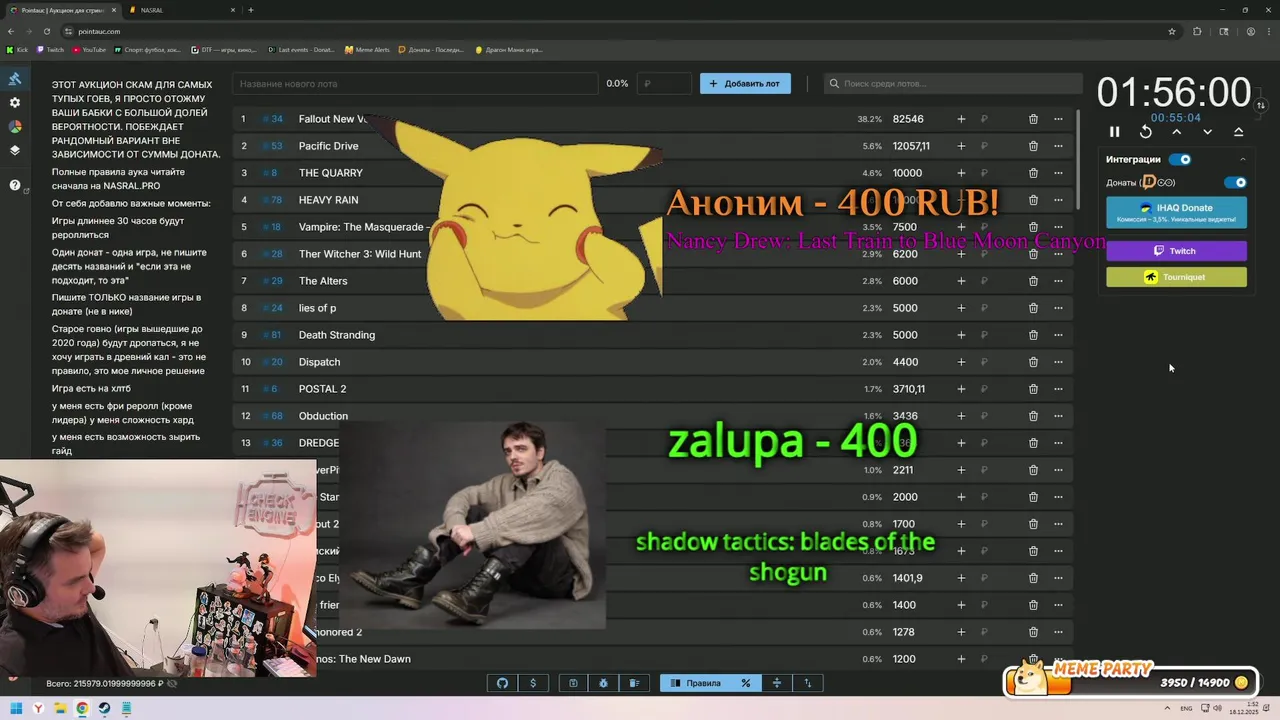Toggle the divide icon in bottom toolbar

click(777, 683)
